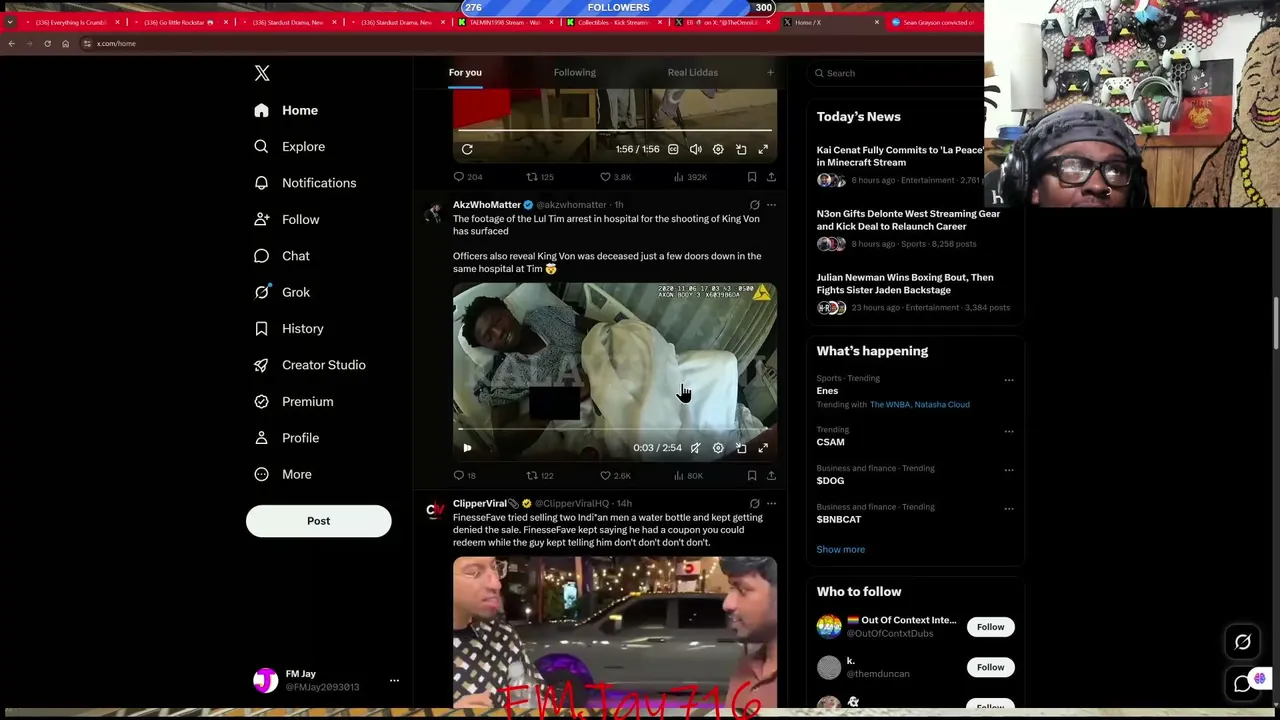Open AkzWhoMatter's profile picture
Image resolution: width=1280 pixels, height=720 pixels.
434,212
